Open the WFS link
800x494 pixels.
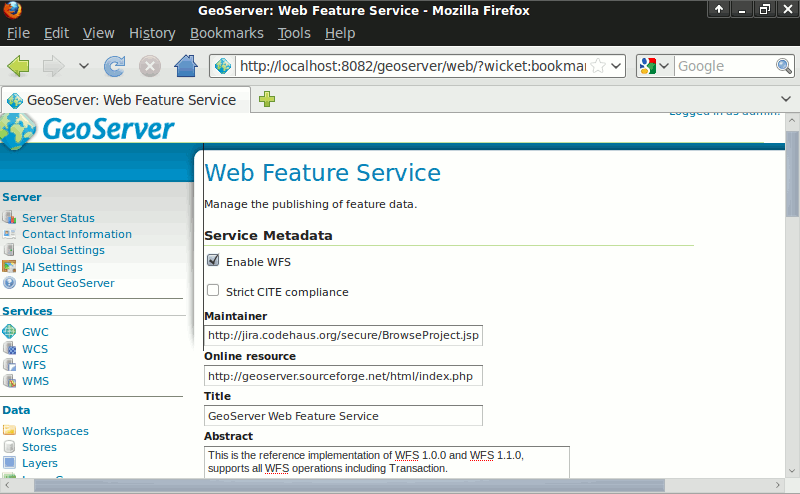34,365
